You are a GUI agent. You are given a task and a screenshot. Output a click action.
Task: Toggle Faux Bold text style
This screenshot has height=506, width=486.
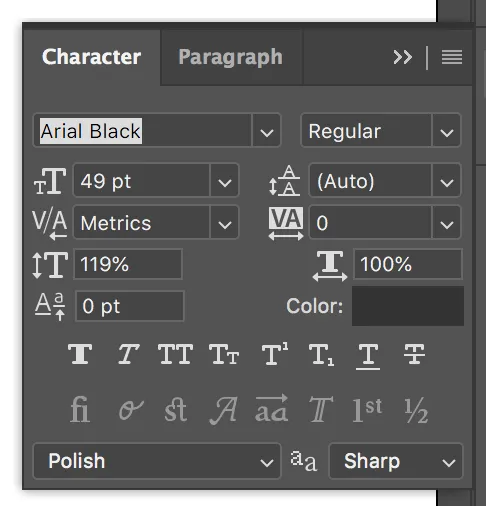coord(80,354)
